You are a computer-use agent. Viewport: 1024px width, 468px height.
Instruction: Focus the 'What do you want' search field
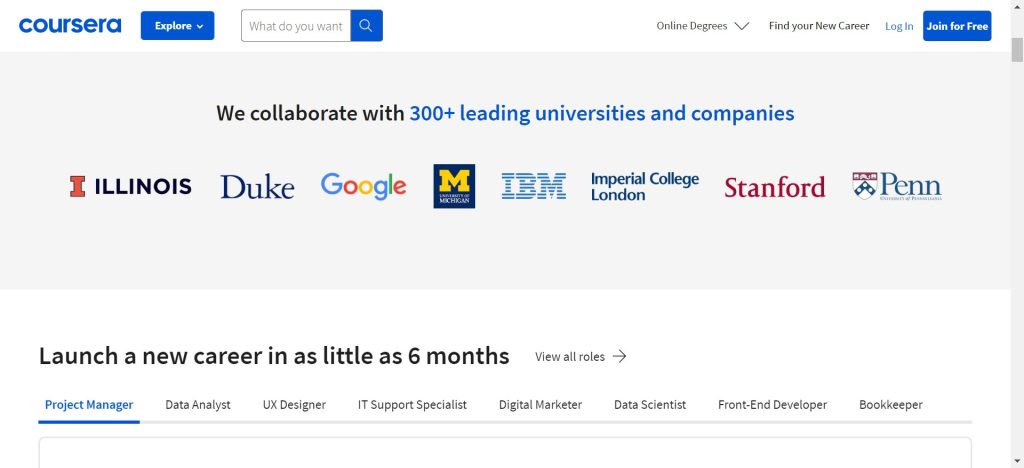(x=296, y=26)
